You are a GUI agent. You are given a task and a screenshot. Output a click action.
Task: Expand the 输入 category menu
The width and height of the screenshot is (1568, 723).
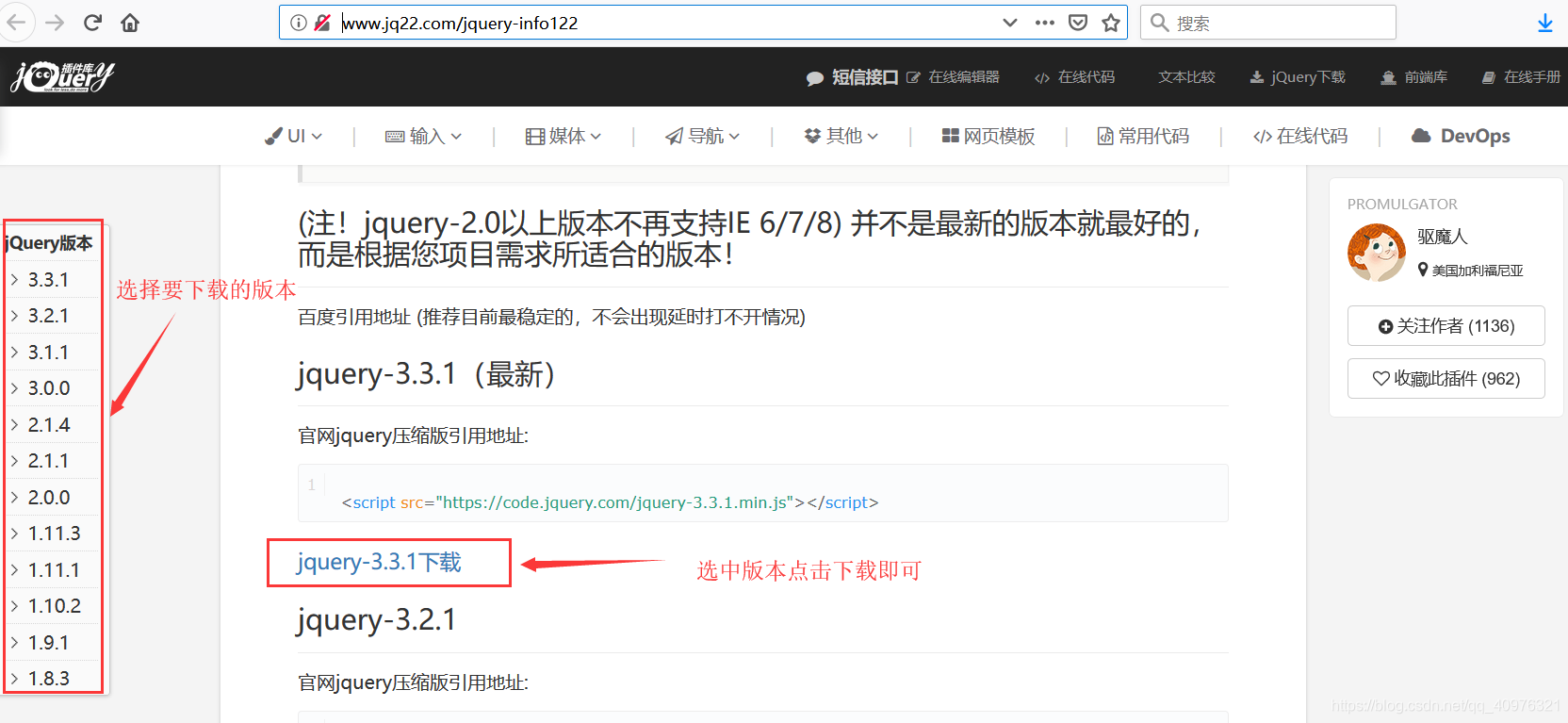(424, 136)
